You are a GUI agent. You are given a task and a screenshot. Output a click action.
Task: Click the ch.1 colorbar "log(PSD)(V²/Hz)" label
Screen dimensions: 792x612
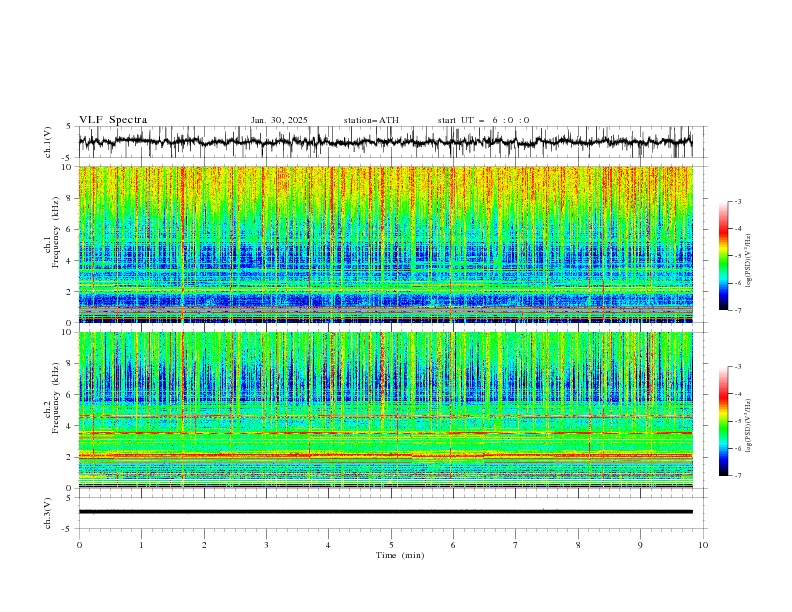click(749, 261)
